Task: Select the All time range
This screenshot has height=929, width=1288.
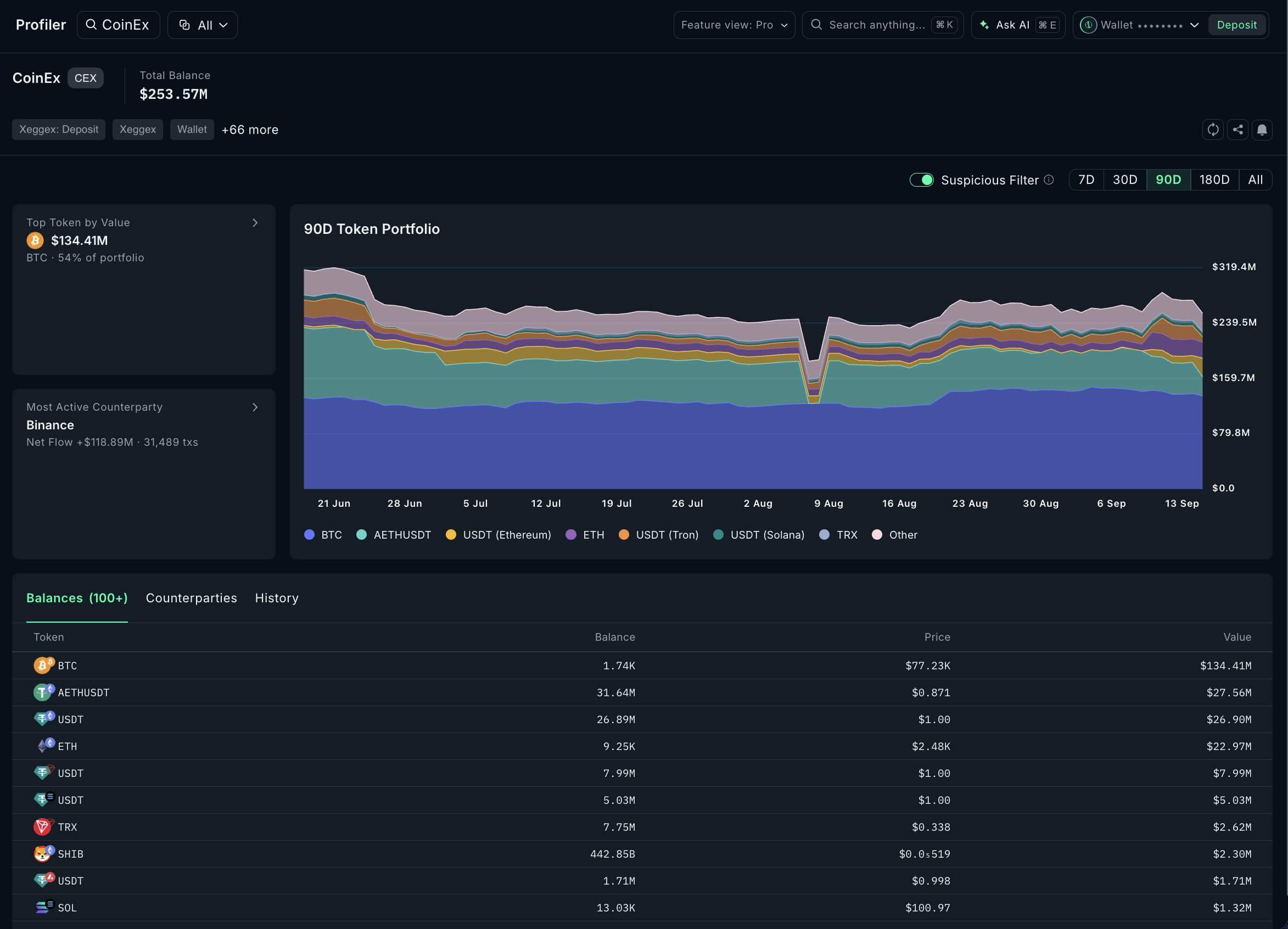Action: pos(1255,180)
